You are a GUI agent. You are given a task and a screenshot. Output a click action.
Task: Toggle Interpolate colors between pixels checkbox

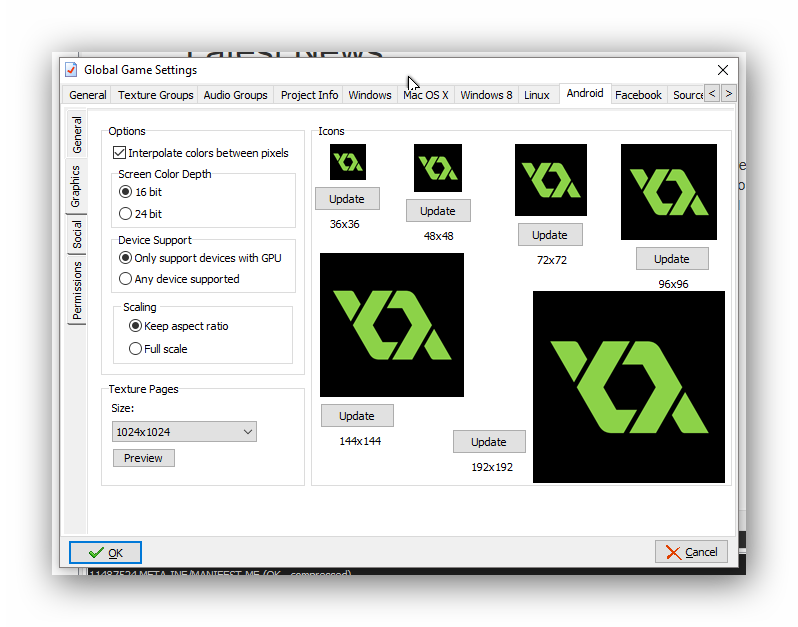click(x=120, y=153)
